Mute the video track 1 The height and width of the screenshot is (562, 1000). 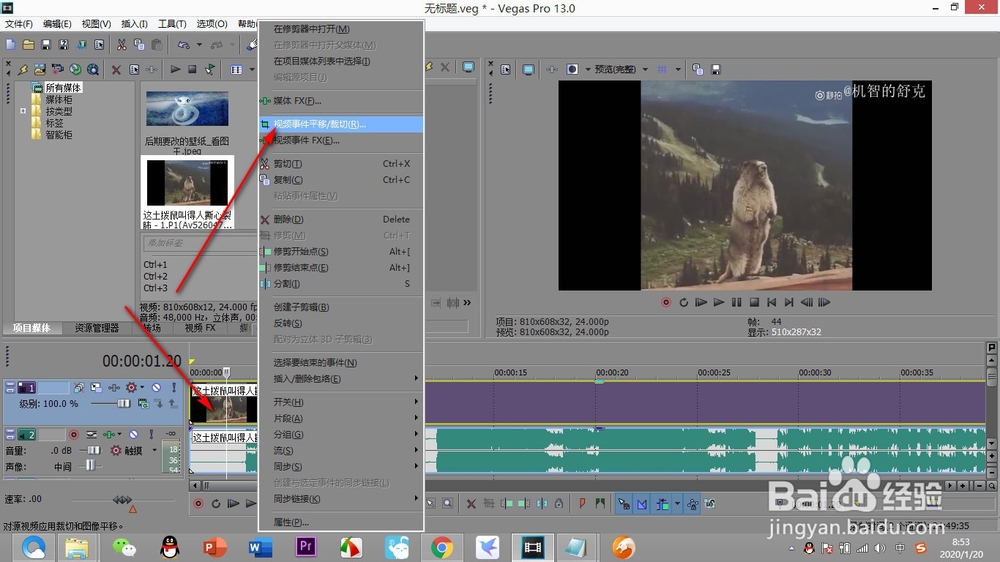[156, 387]
